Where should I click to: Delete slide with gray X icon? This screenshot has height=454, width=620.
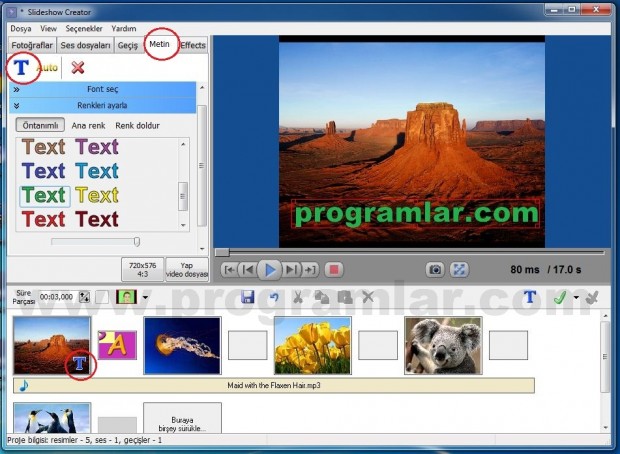tap(368, 297)
